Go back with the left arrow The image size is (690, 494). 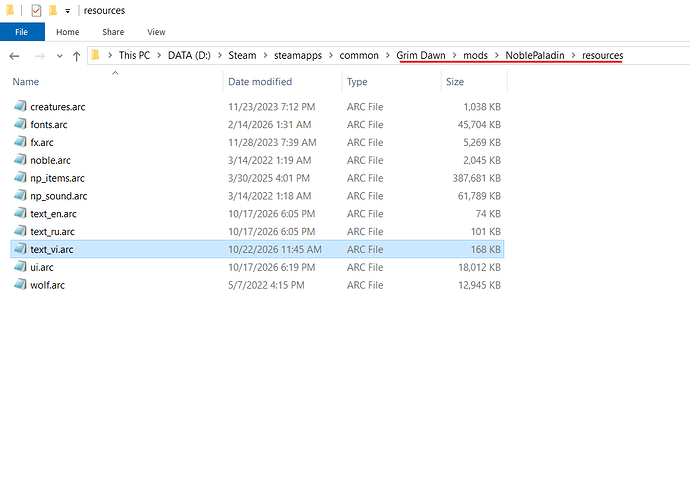pyautogui.click(x=15, y=56)
